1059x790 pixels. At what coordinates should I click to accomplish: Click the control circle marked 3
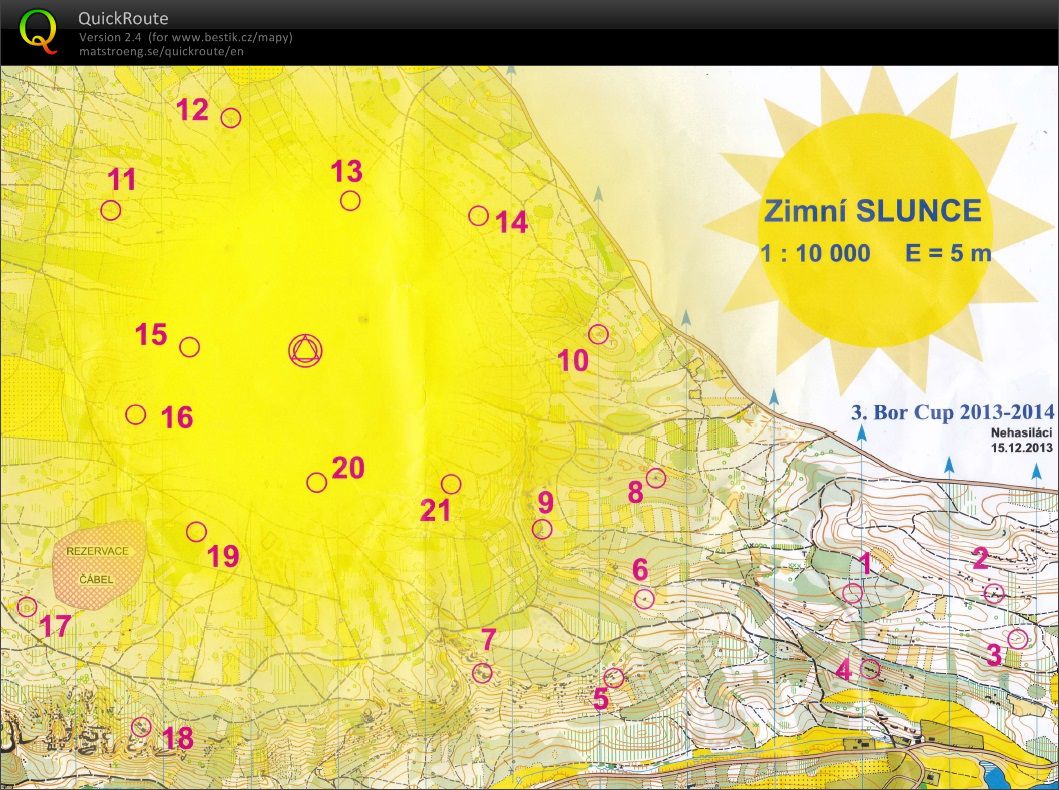point(1017,639)
